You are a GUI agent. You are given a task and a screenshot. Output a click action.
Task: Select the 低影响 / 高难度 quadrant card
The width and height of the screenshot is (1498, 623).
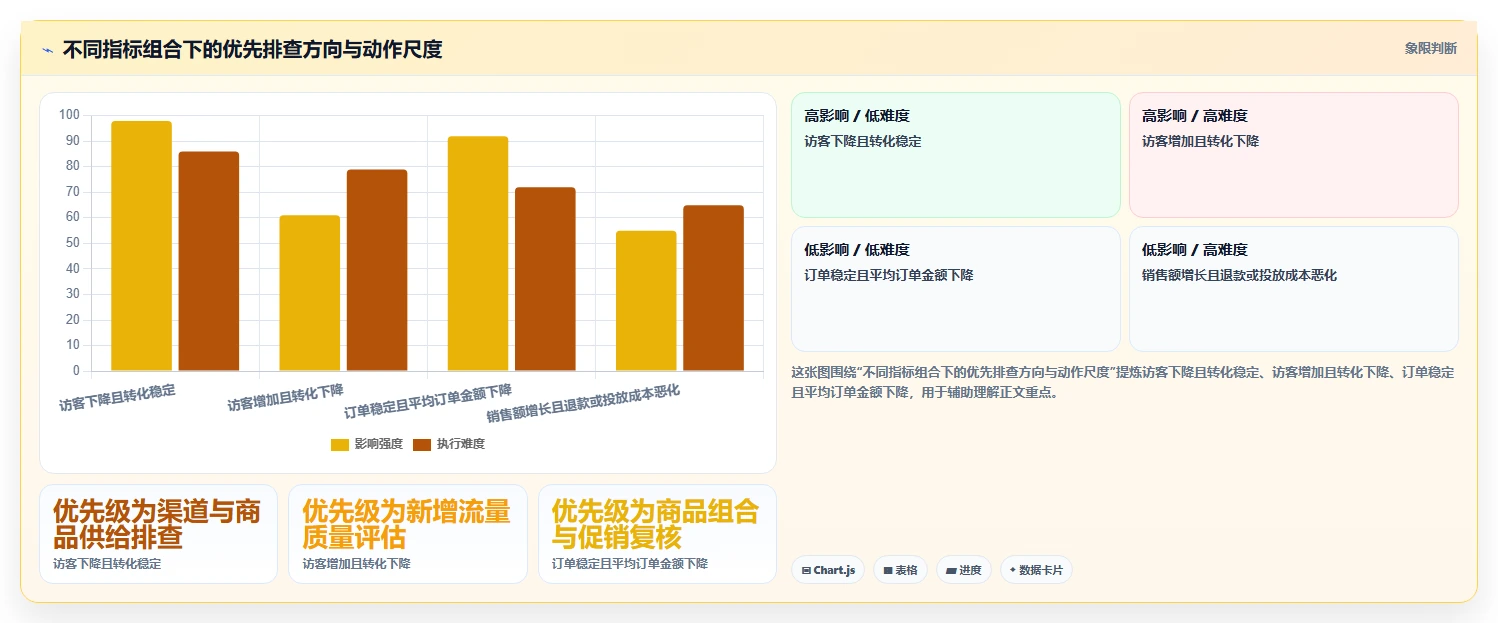click(x=1294, y=289)
